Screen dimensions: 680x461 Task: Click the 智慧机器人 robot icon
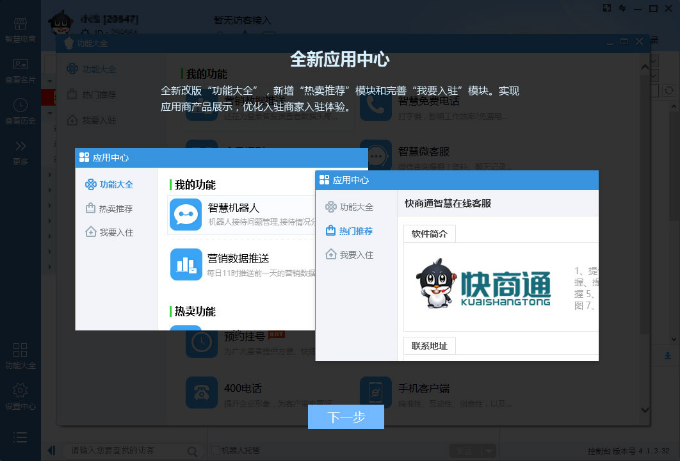[x=185, y=214]
